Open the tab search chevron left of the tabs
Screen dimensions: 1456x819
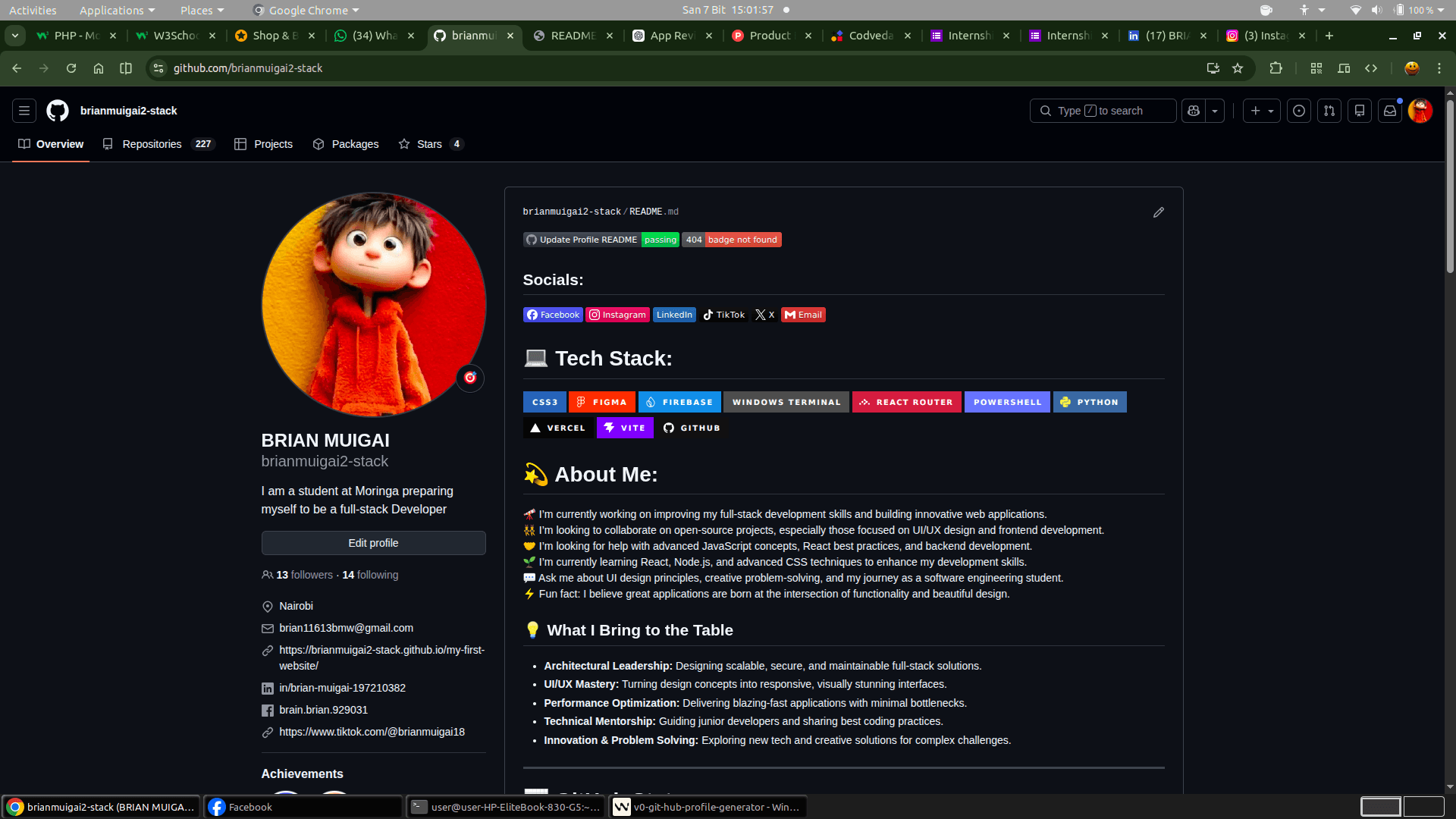[14, 36]
